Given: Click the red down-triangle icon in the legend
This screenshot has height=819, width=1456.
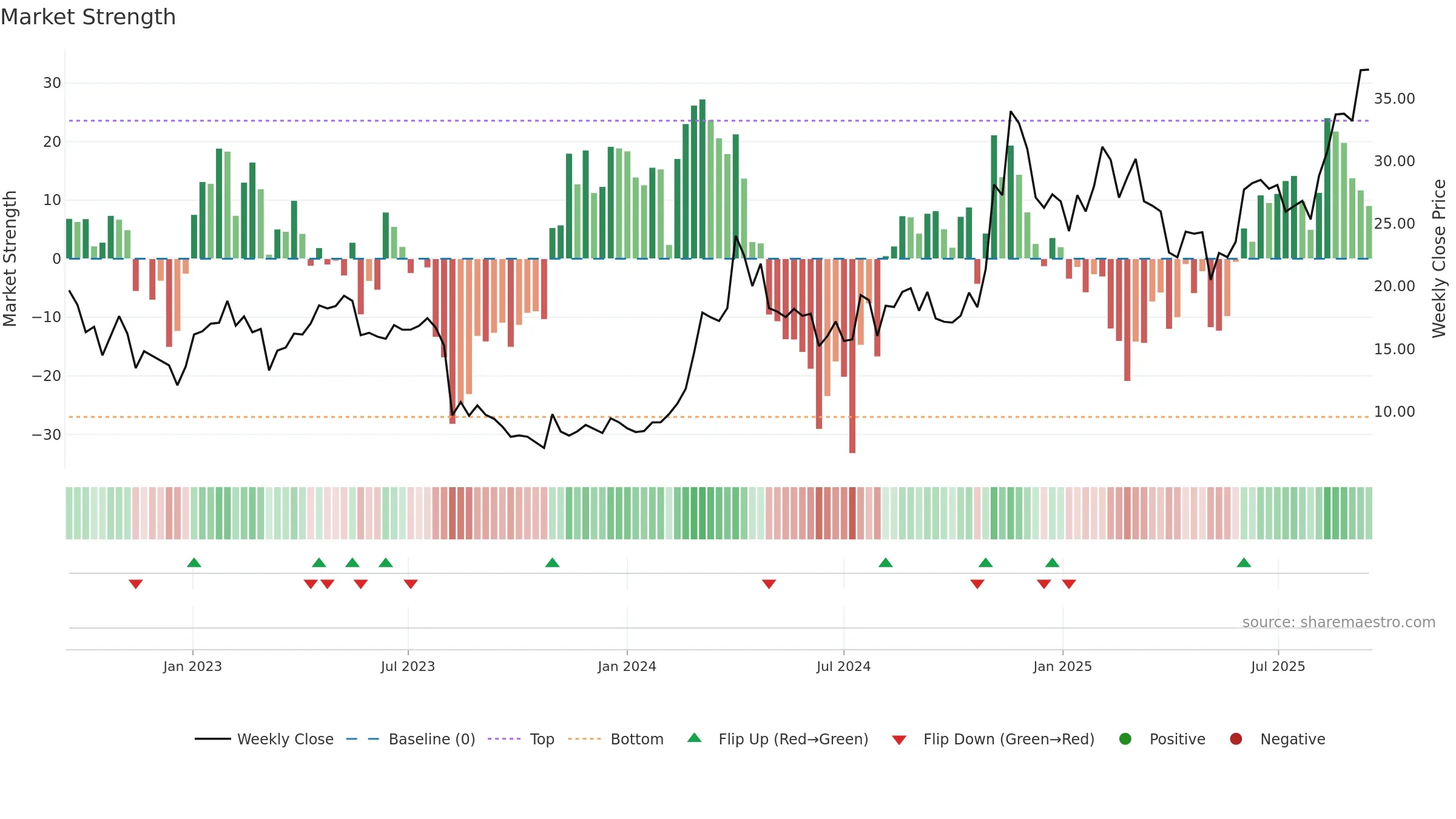Looking at the screenshot, I should point(899,740).
